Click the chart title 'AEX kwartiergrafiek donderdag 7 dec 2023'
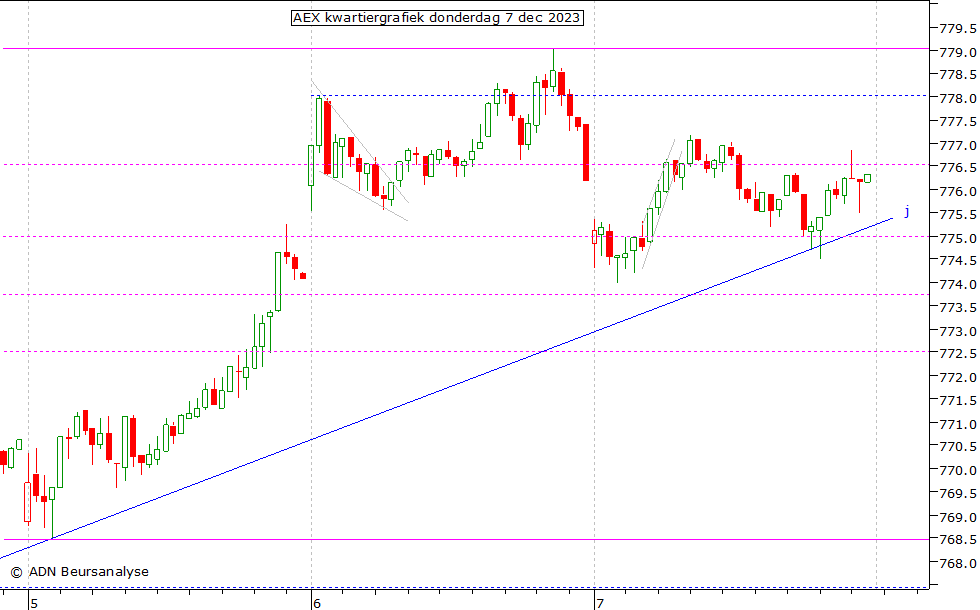Viewport: 980px width, 610px height. click(438, 18)
